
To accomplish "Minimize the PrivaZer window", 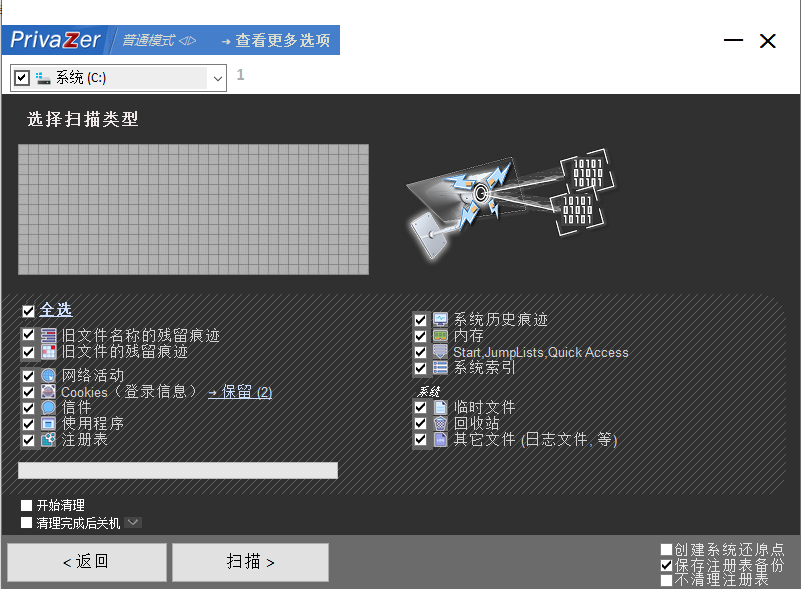I will (x=733, y=40).
